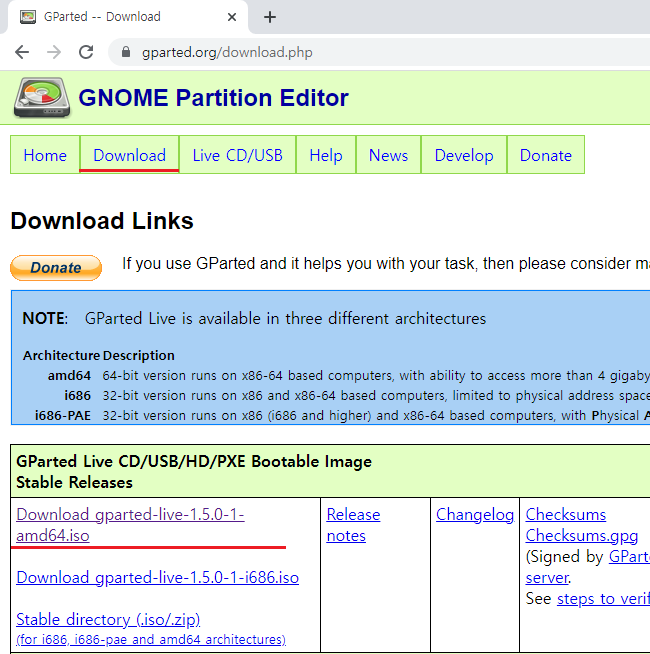Viewport: 650px width, 654px height.
Task: Open the Home menu item
Action: tap(45, 155)
